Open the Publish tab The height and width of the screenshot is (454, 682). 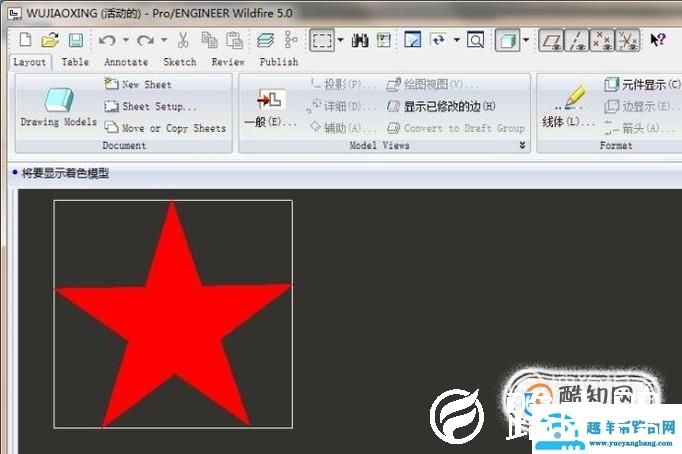coord(279,62)
